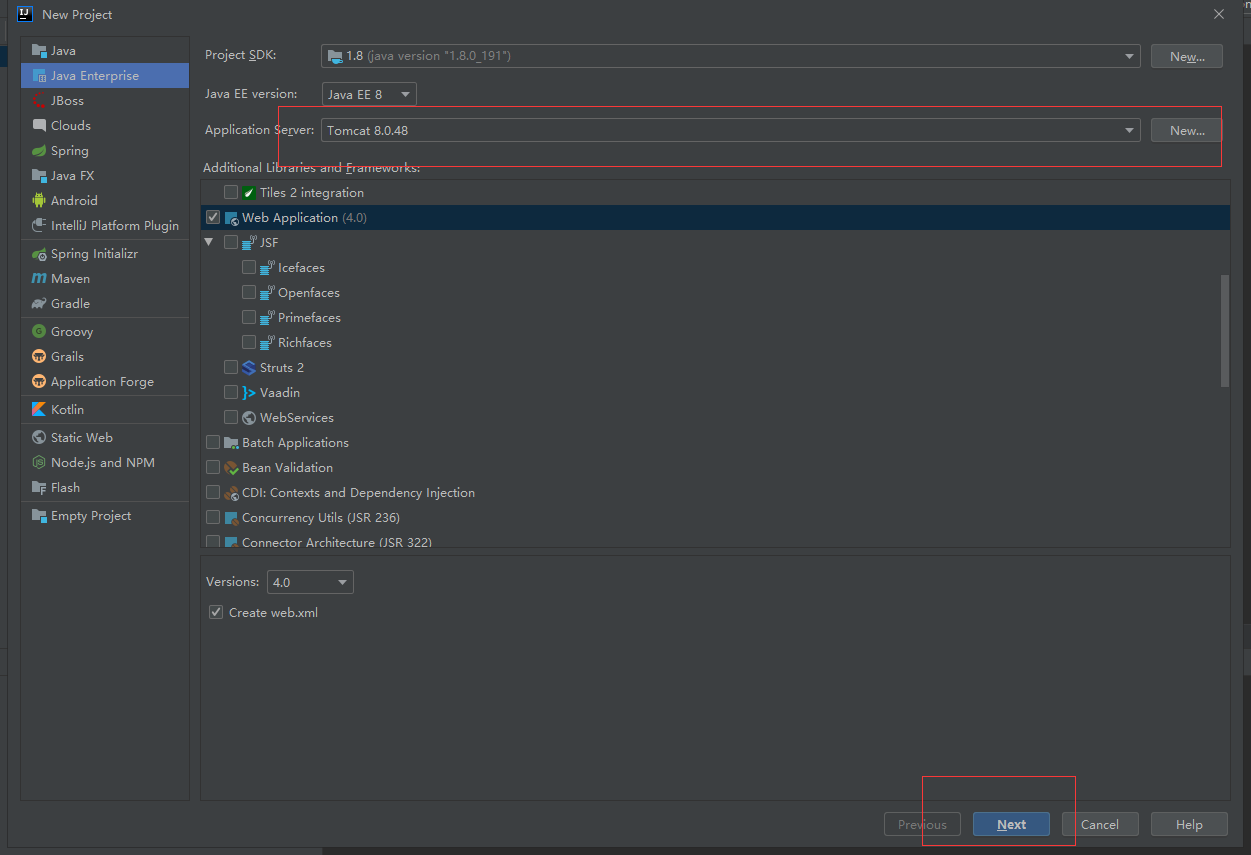The width and height of the screenshot is (1251, 855).
Task: Select Grails project type
Action: (x=105, y=356)
